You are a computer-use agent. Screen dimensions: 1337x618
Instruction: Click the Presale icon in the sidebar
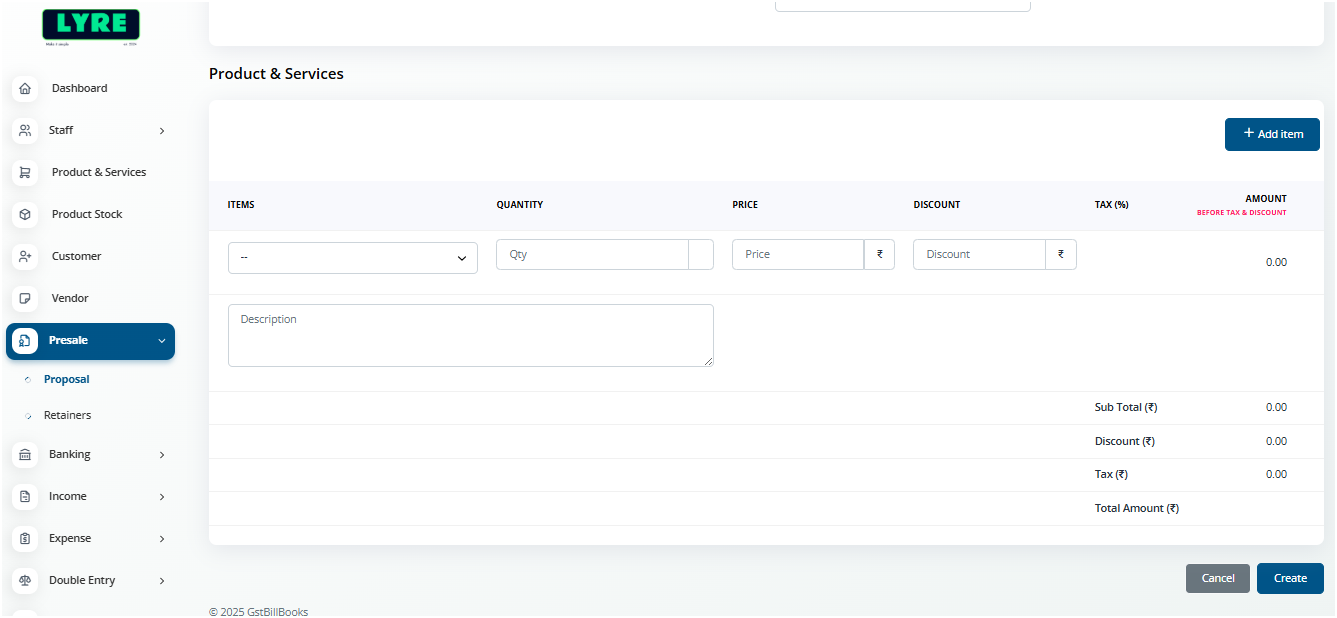(23, 341)
